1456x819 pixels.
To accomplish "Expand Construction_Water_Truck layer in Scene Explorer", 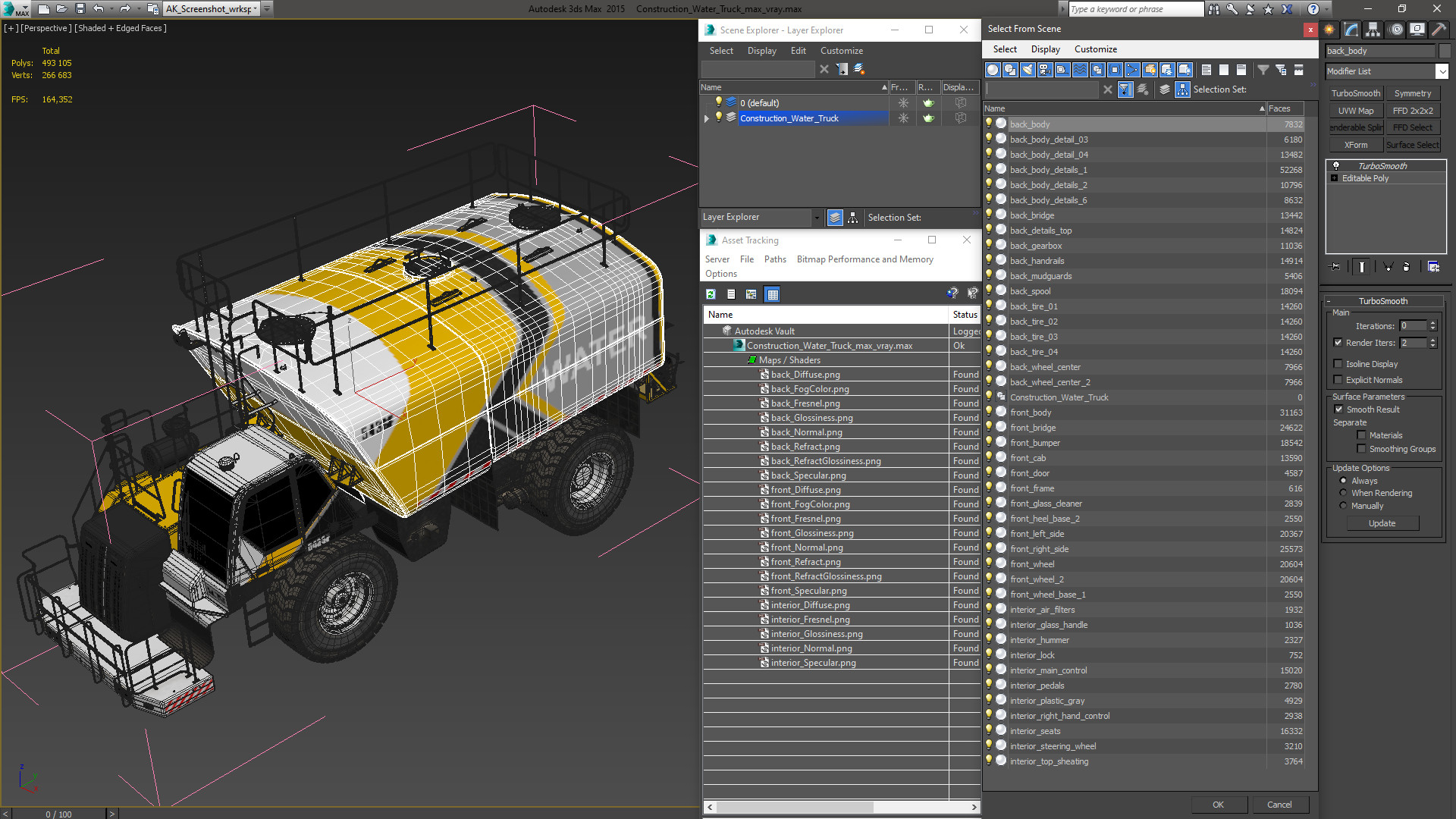I will [707, 118].
